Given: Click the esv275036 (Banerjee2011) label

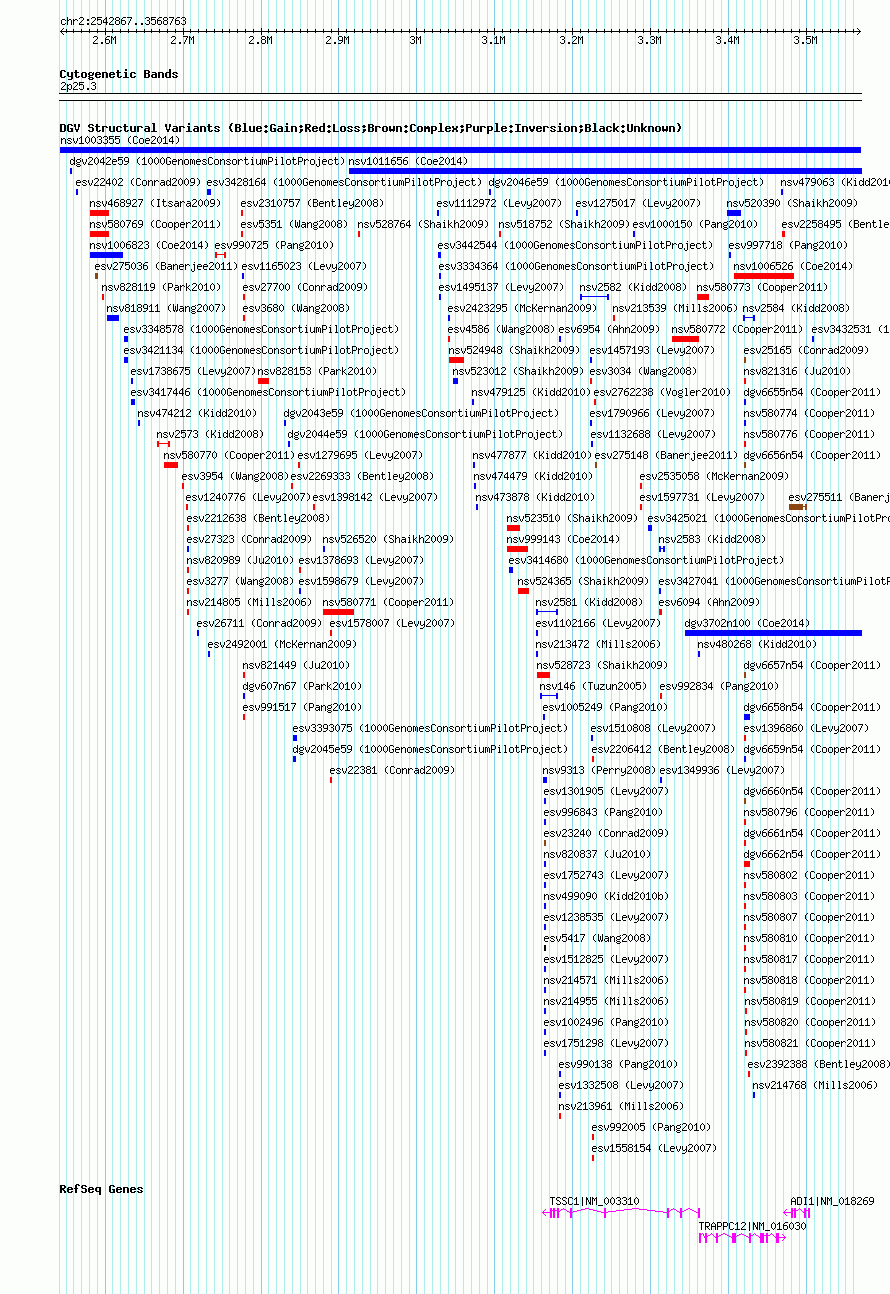Looking at the screenshot, I should point(166,266).
